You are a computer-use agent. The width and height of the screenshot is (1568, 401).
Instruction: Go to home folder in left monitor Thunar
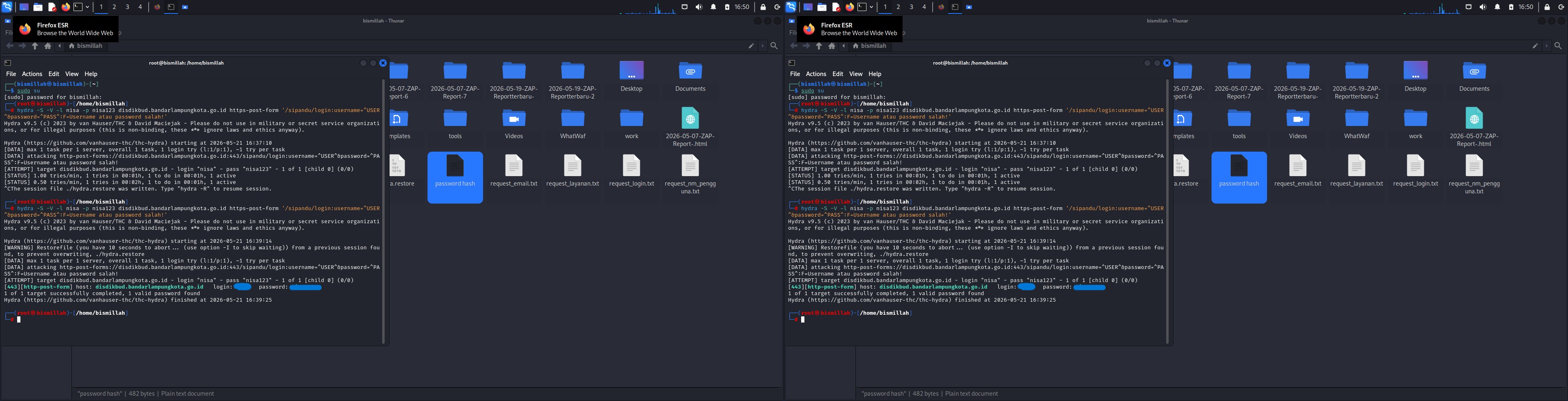(x=47, y=46)
